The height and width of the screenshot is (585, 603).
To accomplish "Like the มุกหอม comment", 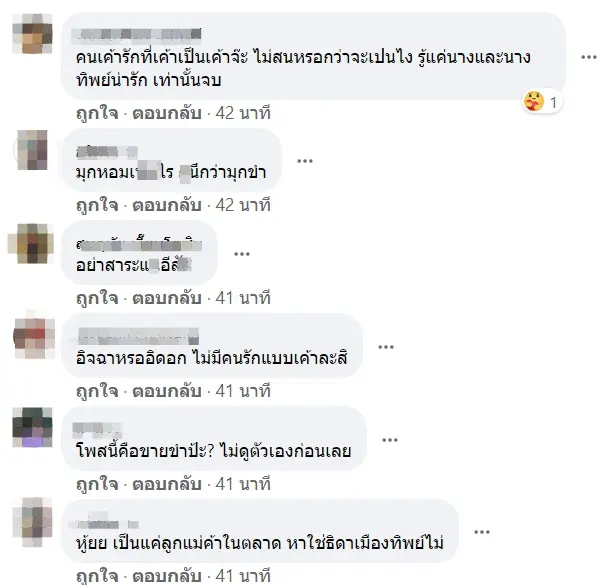I will [97, 205].
